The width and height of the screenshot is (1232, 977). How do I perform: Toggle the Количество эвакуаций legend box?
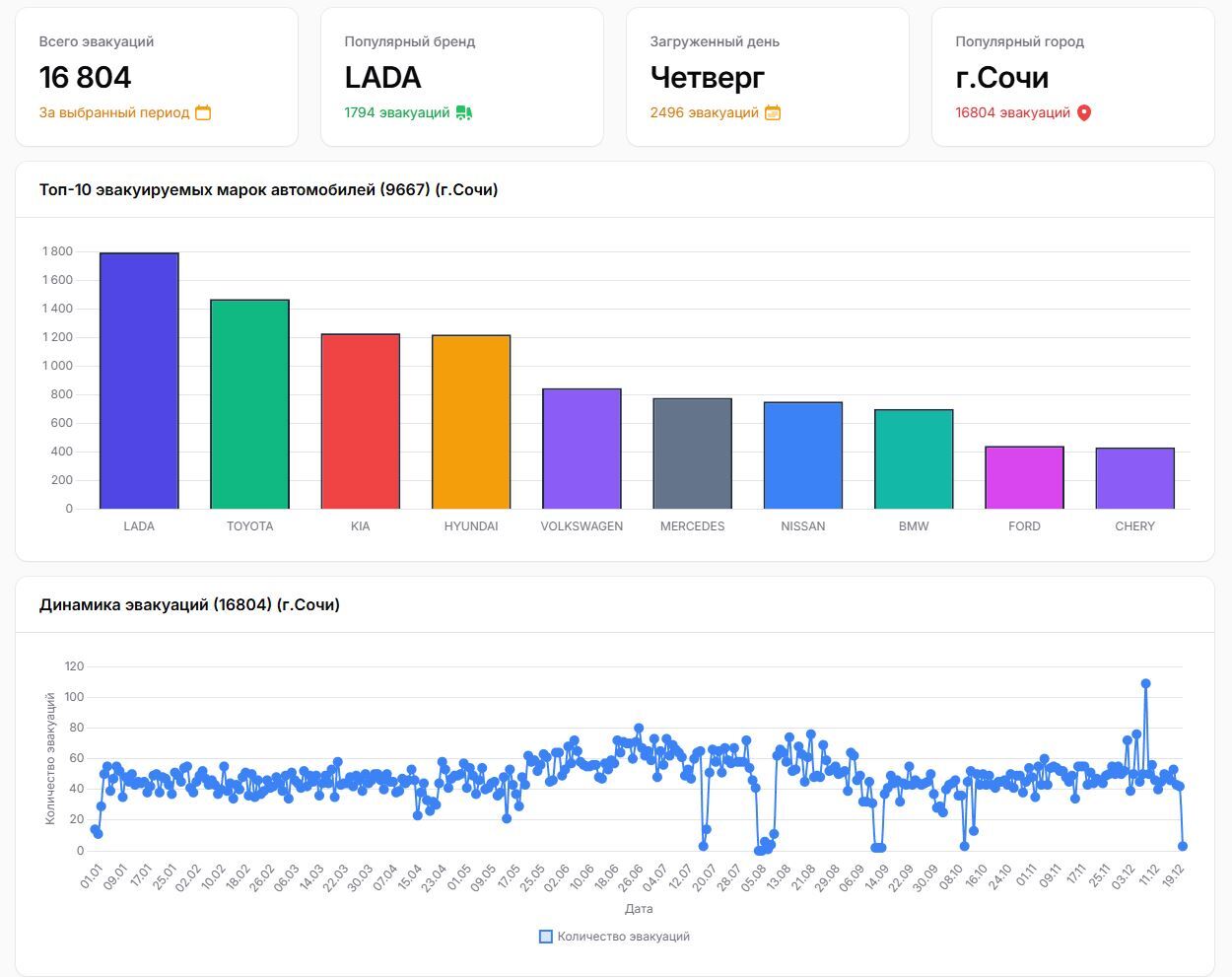546,937
